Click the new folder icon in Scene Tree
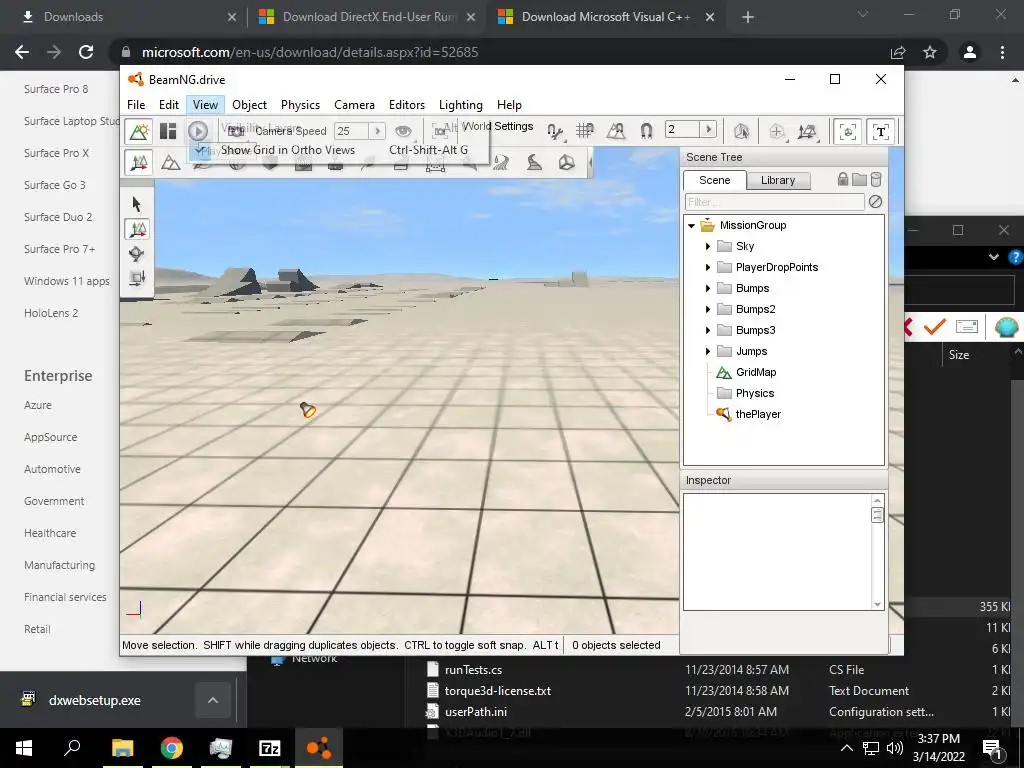Screen dimensions: 1024x768 tap(859, 180)
